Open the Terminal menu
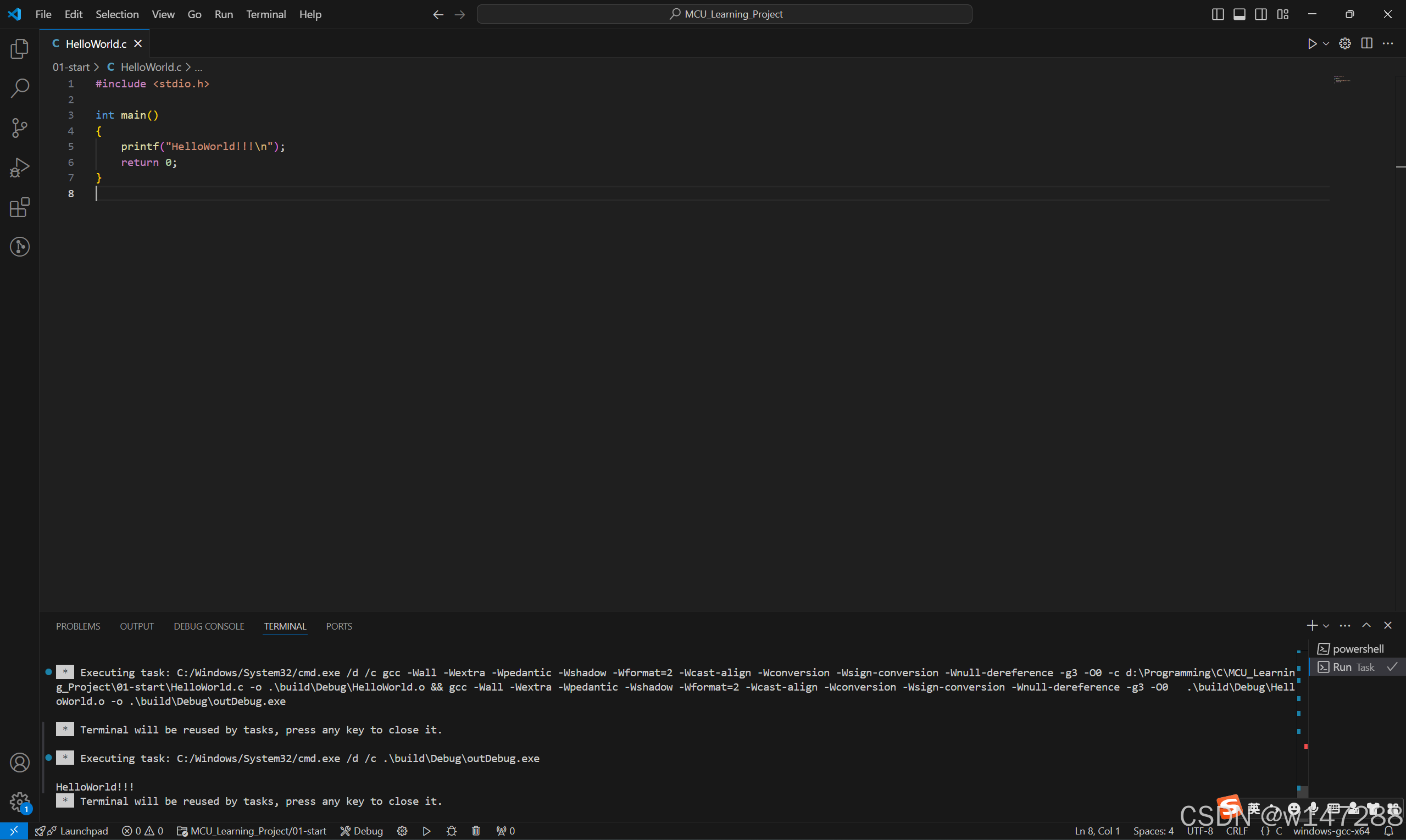Viewport: 1406px width, 840px height. 265,14
